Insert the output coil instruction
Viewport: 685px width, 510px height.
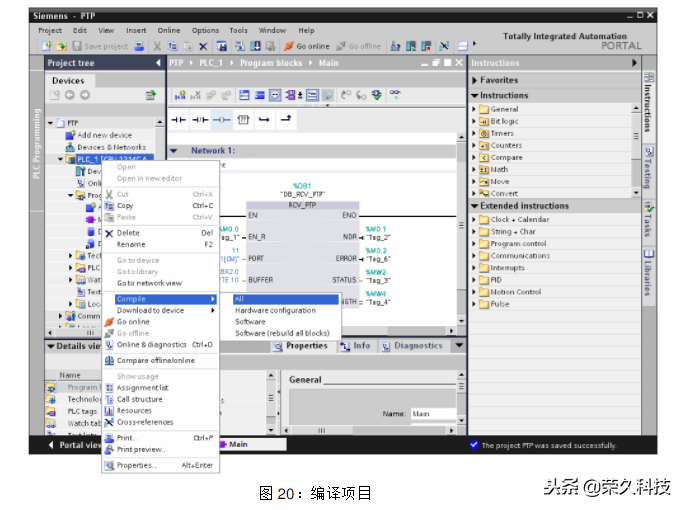(222, 119)
